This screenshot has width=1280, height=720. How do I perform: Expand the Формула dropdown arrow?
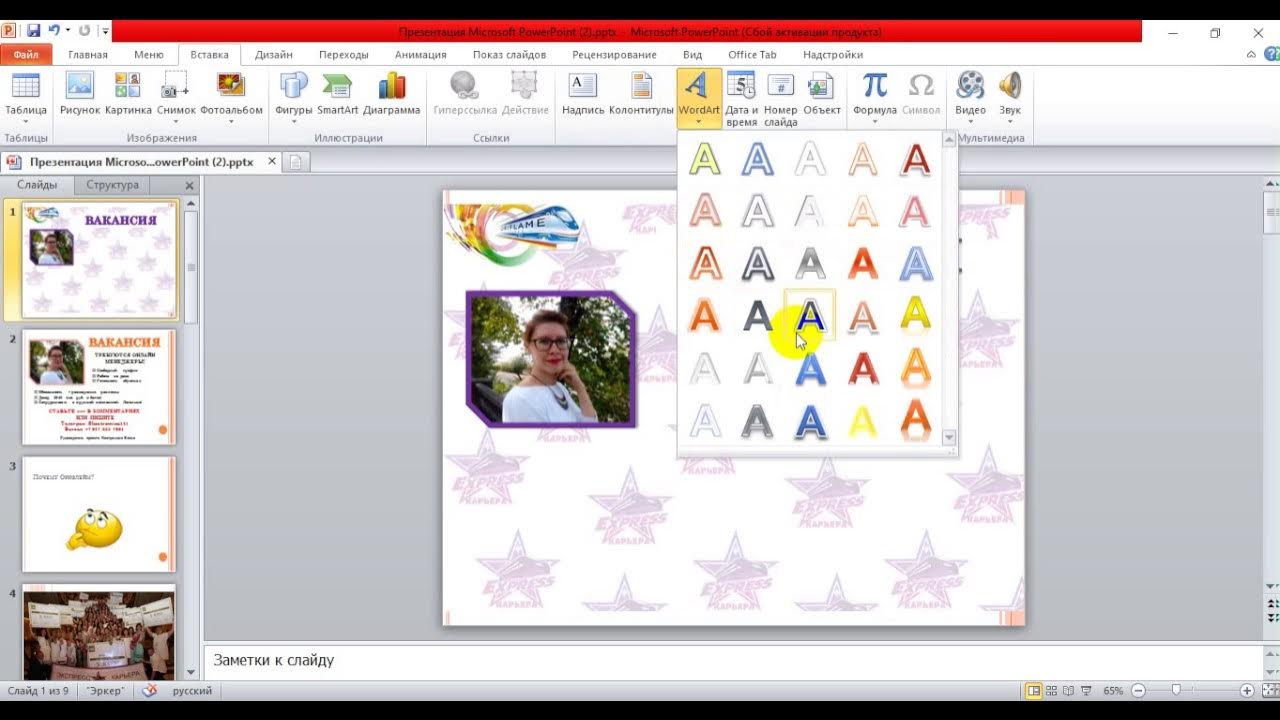pyautogui.click(x=875, y=123)
